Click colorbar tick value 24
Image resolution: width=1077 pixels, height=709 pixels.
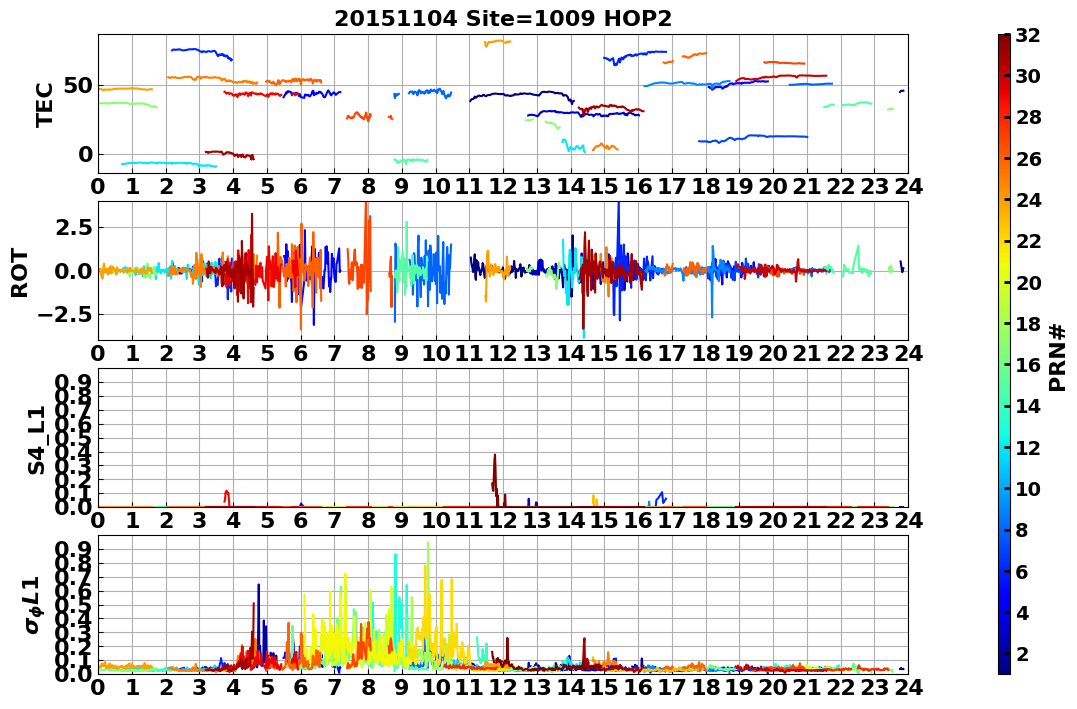(1028, 200)
